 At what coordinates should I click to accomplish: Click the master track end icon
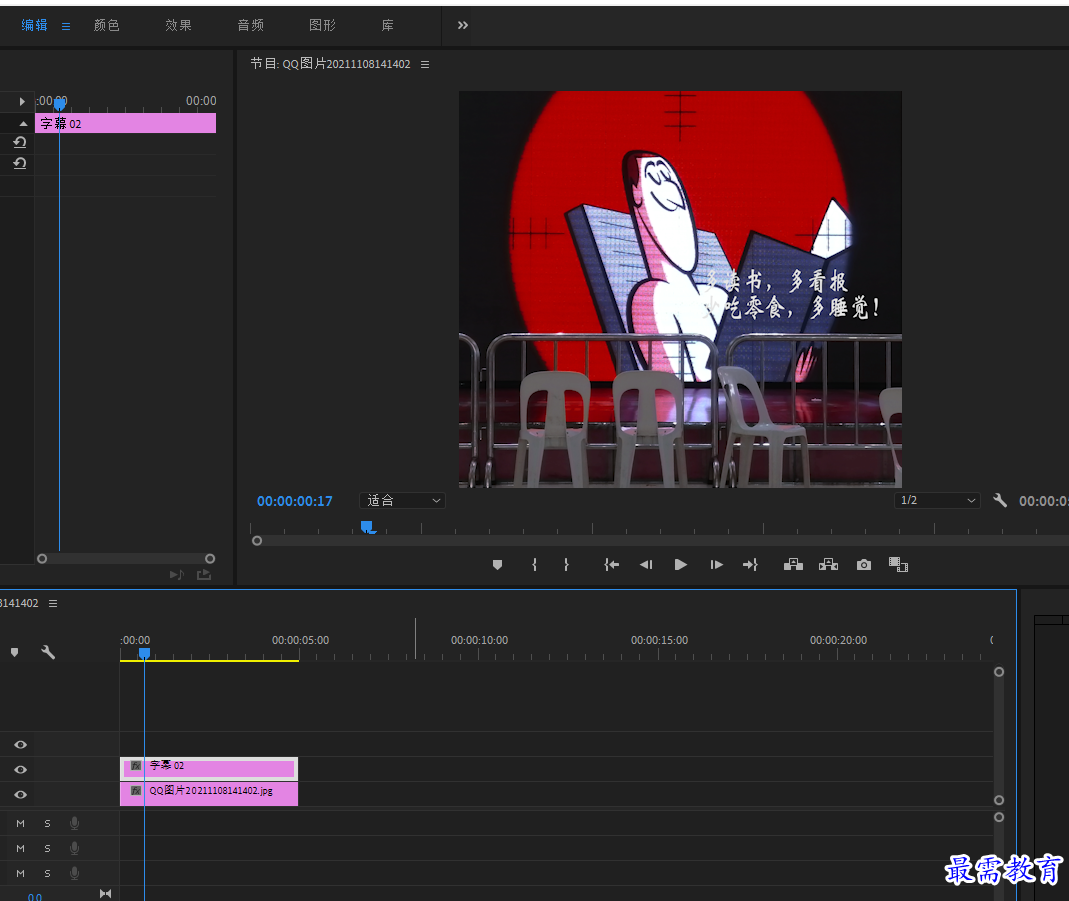click(x=105, y=894)
